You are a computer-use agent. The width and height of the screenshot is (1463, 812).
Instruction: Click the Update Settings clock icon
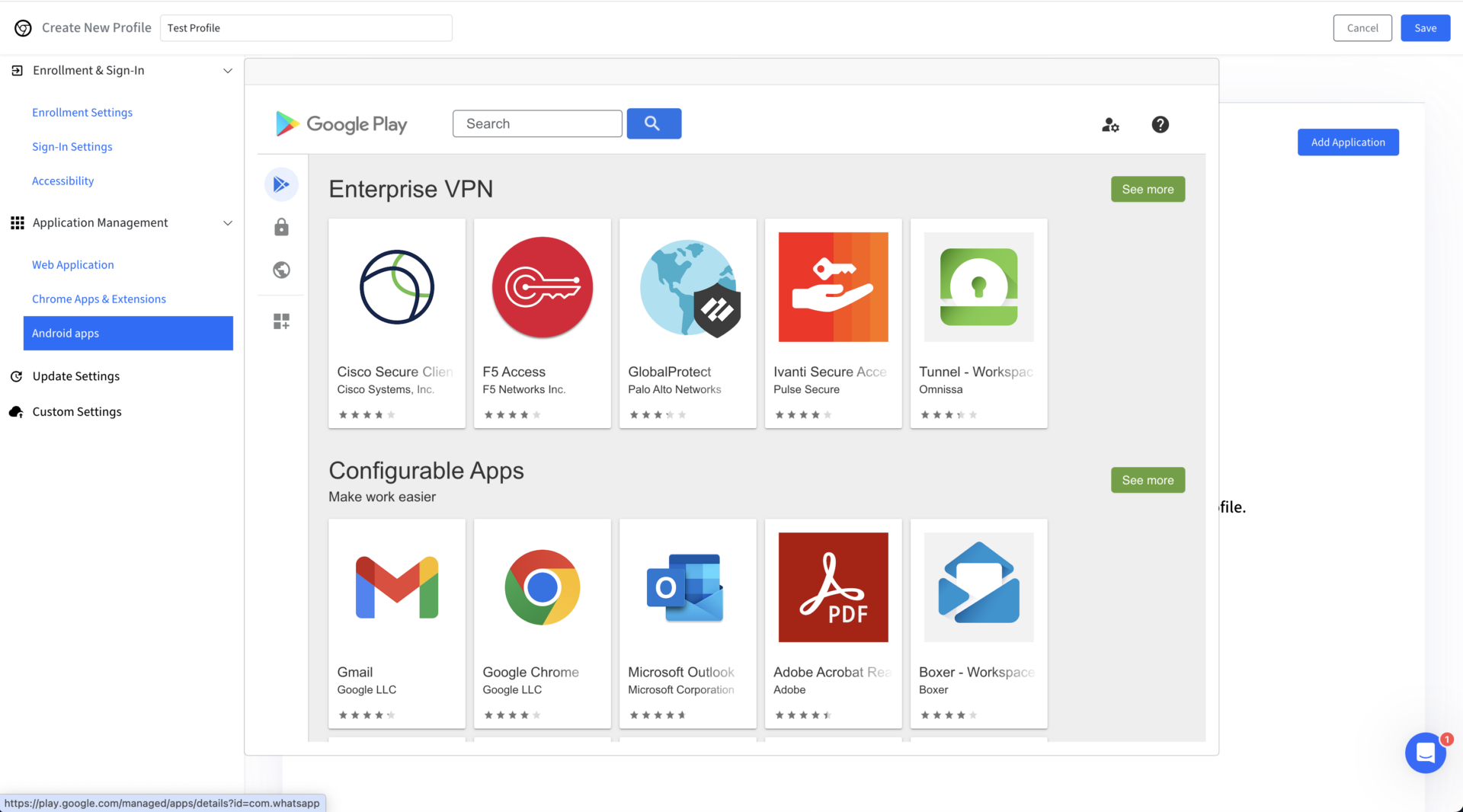(16, 376)
